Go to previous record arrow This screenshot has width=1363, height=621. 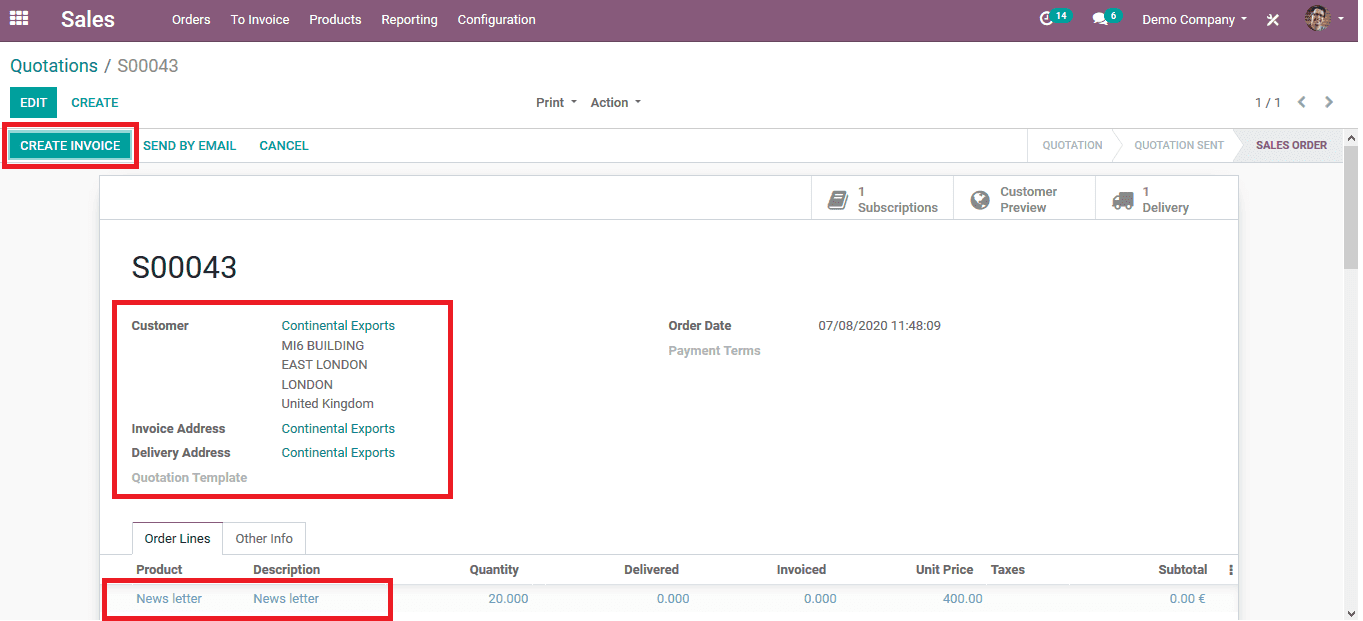click(x=1302, y=102)
